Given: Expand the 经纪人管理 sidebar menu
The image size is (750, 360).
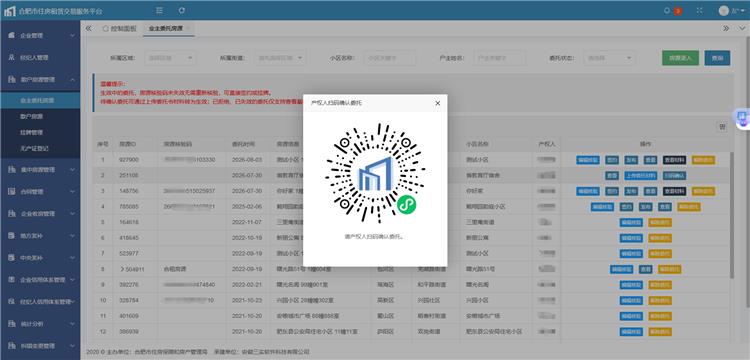Looking at the screenshot, I should [40, 57].
